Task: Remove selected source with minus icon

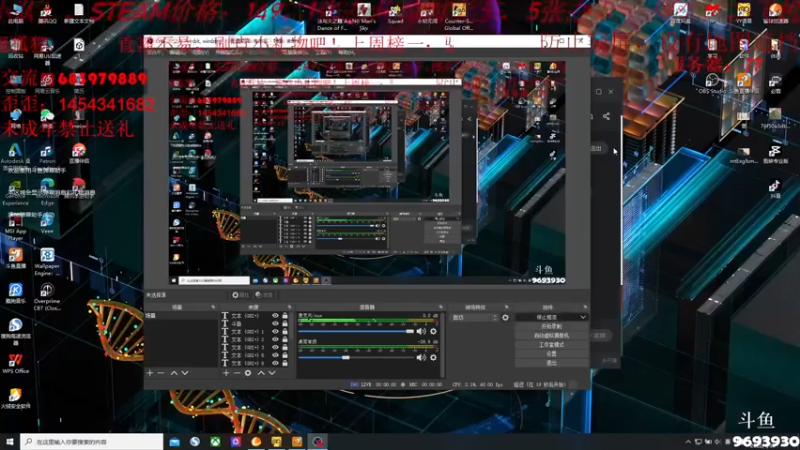Action: pyautogui.click(x=237, y=373)
